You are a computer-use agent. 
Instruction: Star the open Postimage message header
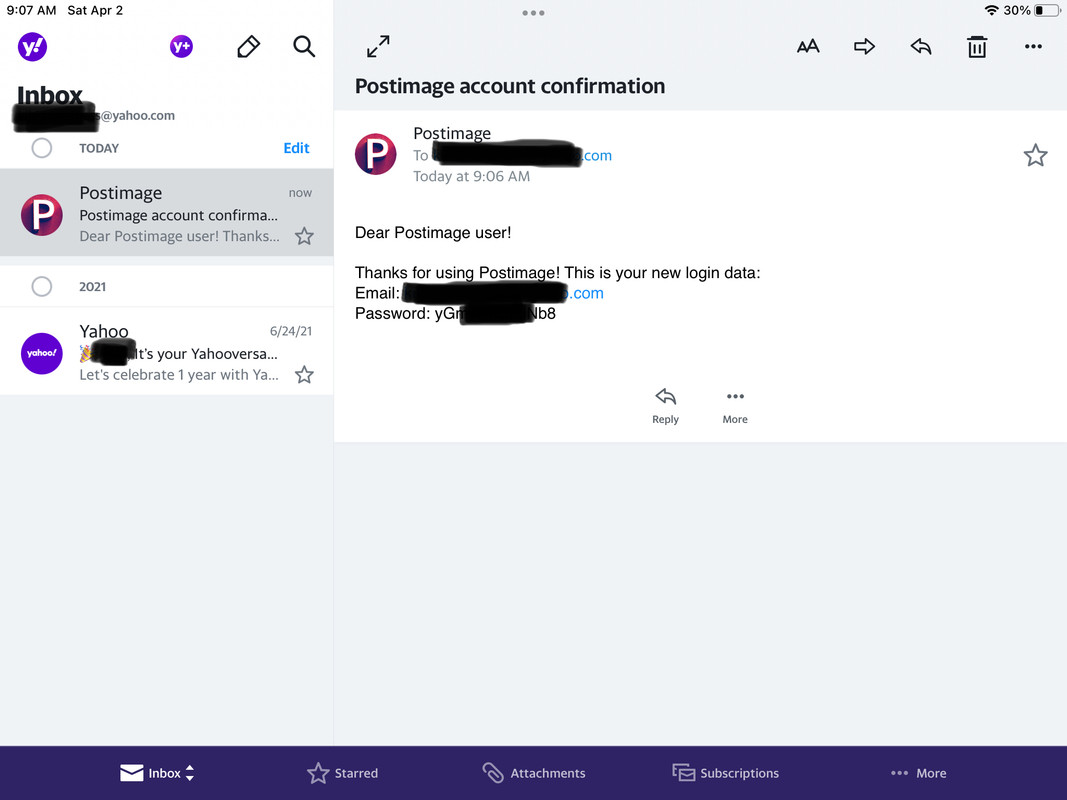1035,155
